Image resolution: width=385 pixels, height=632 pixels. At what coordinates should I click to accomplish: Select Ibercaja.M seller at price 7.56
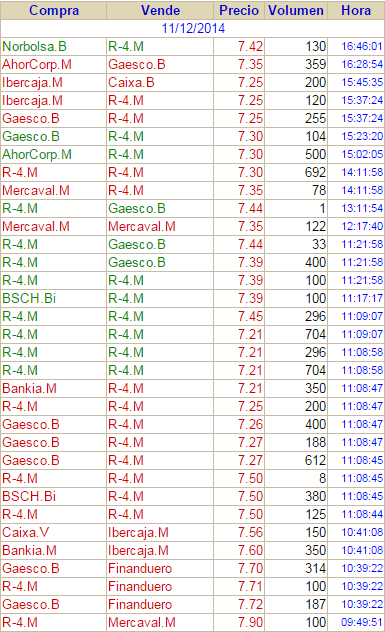(160, 532)
